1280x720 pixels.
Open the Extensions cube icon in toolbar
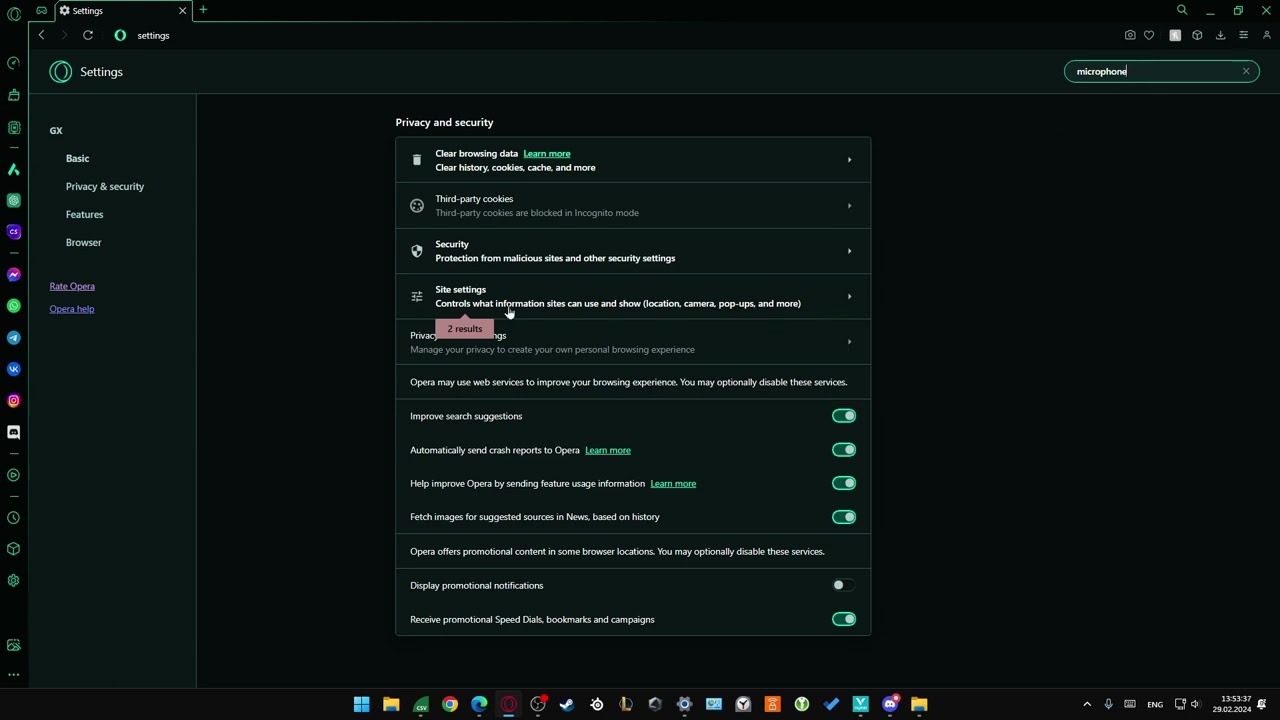pyautogui.click(x=1197, y=35)
